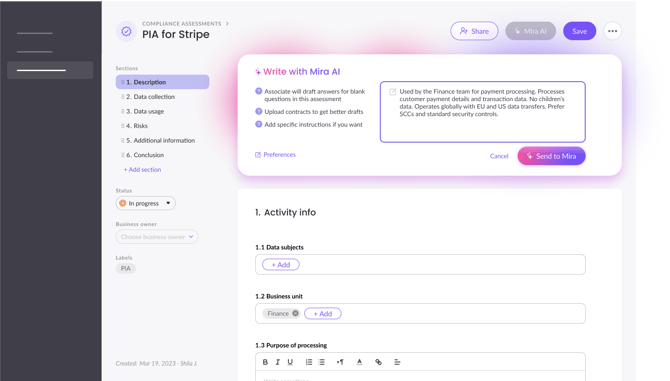670x381 pixels.
Task: Toggle bold formatting in Purpose of processing
Action: click(265, 362)
